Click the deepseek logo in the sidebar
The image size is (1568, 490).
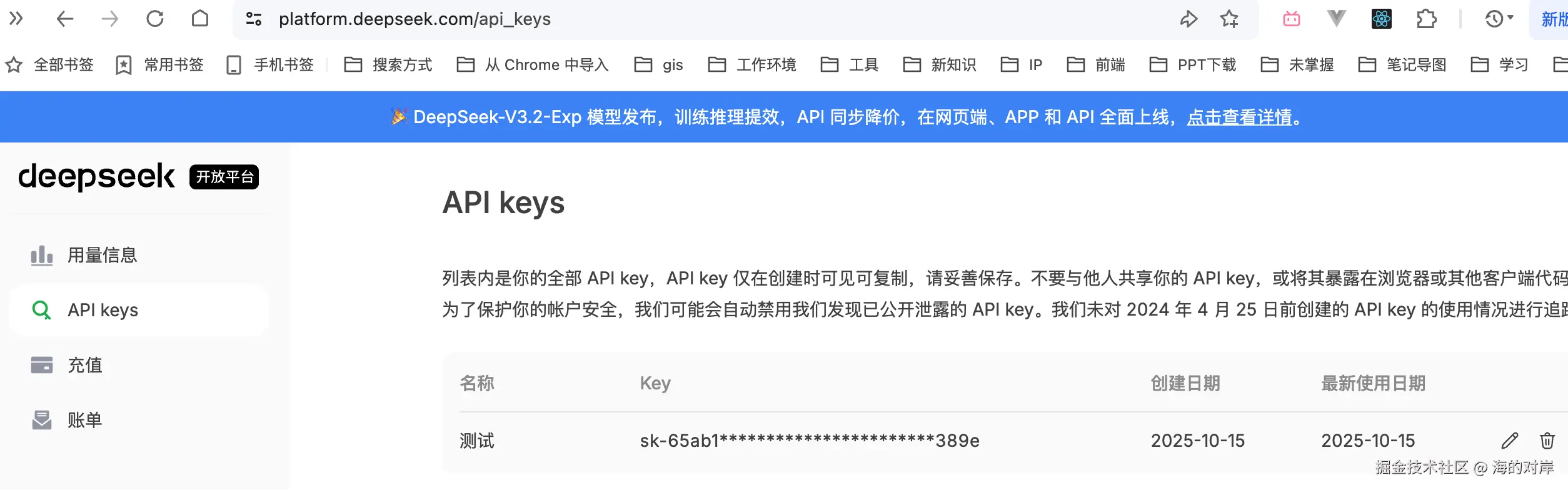click(x=97, y=176)
